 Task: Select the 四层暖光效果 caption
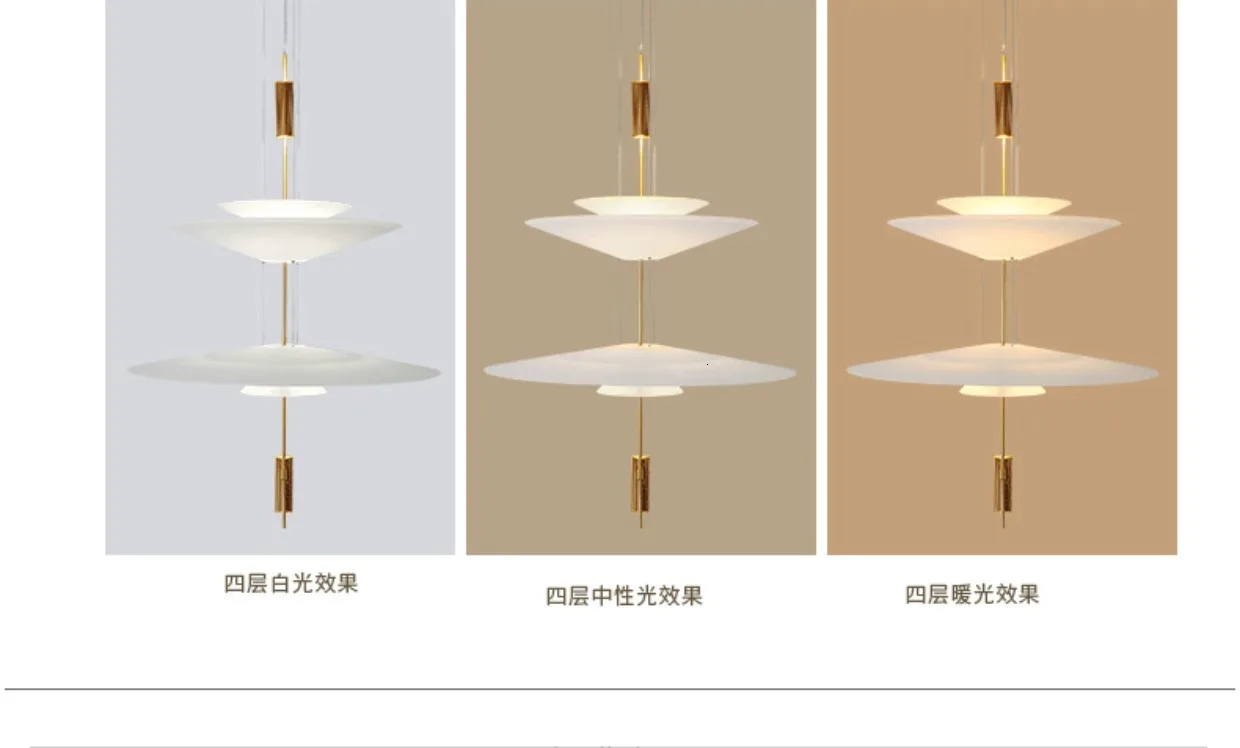coord(972,594)
